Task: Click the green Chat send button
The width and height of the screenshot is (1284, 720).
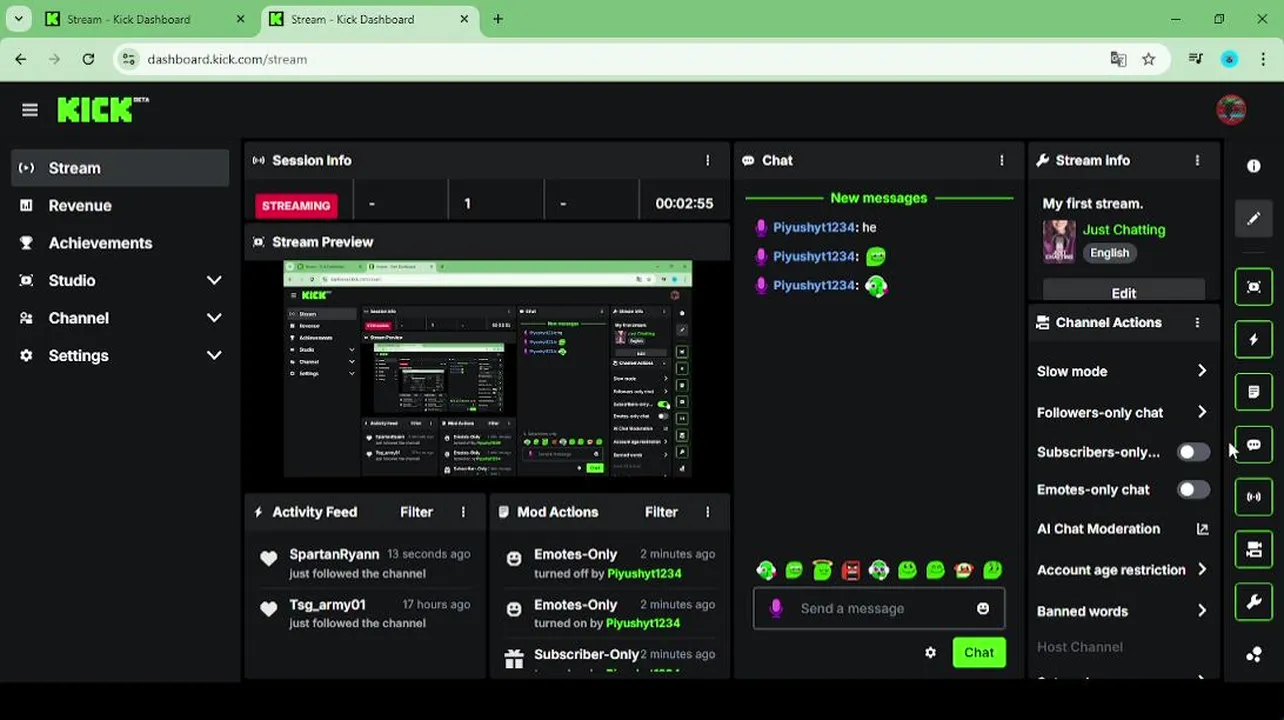Action: (x=979, y=652)
